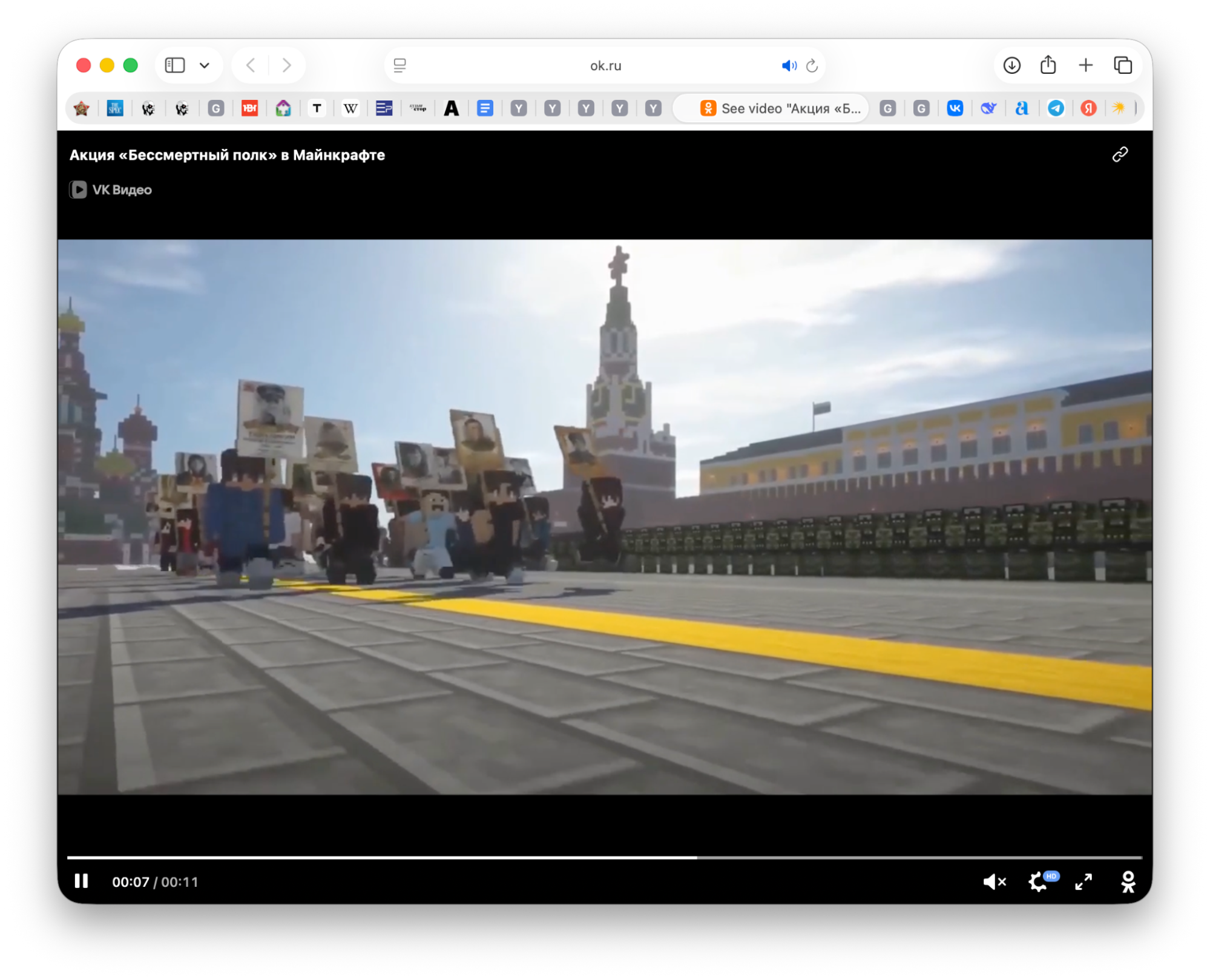The width and height of the screenshot is (1210, 980).
Task: Click the ok.ru address field
Action: (x=605, y=65)
